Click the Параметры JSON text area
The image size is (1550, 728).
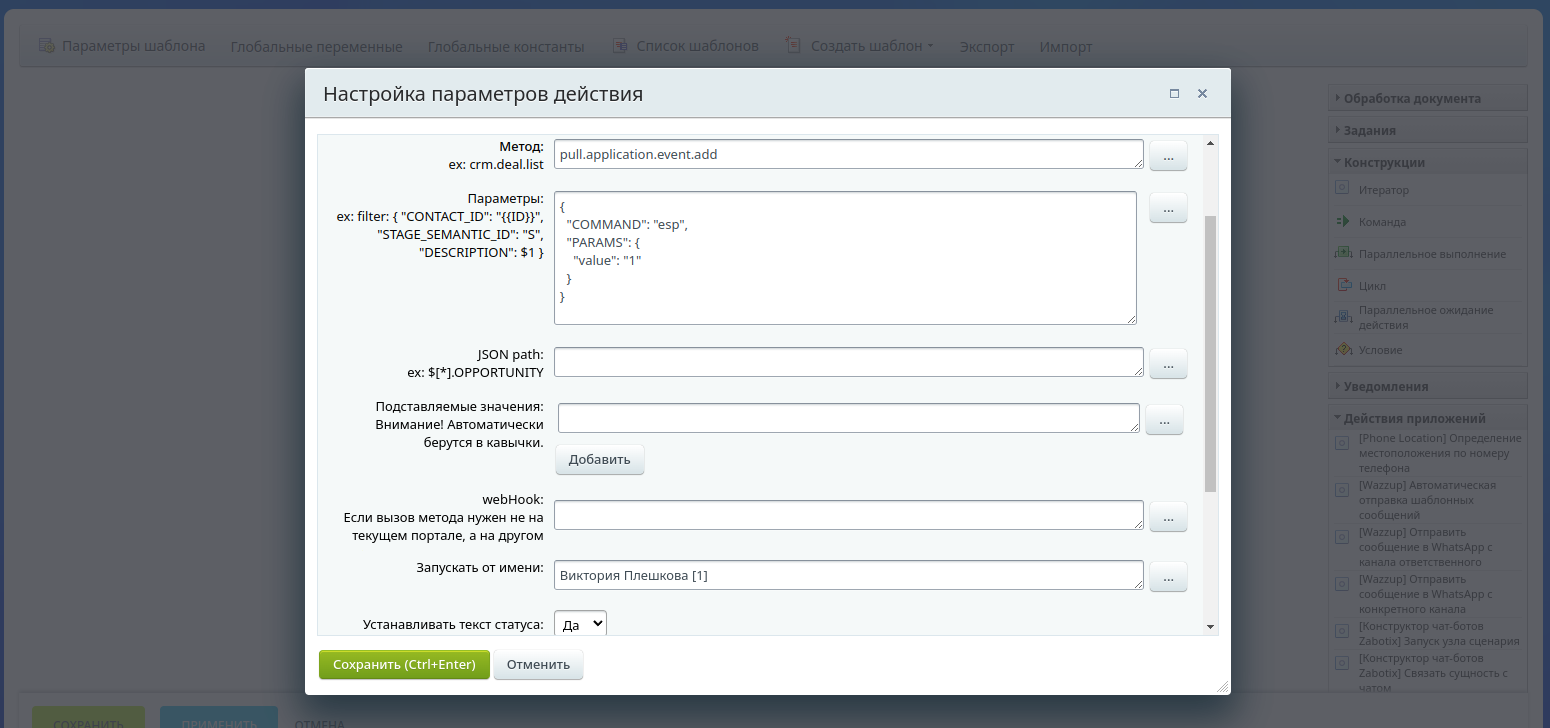click(x=846, y=258)
